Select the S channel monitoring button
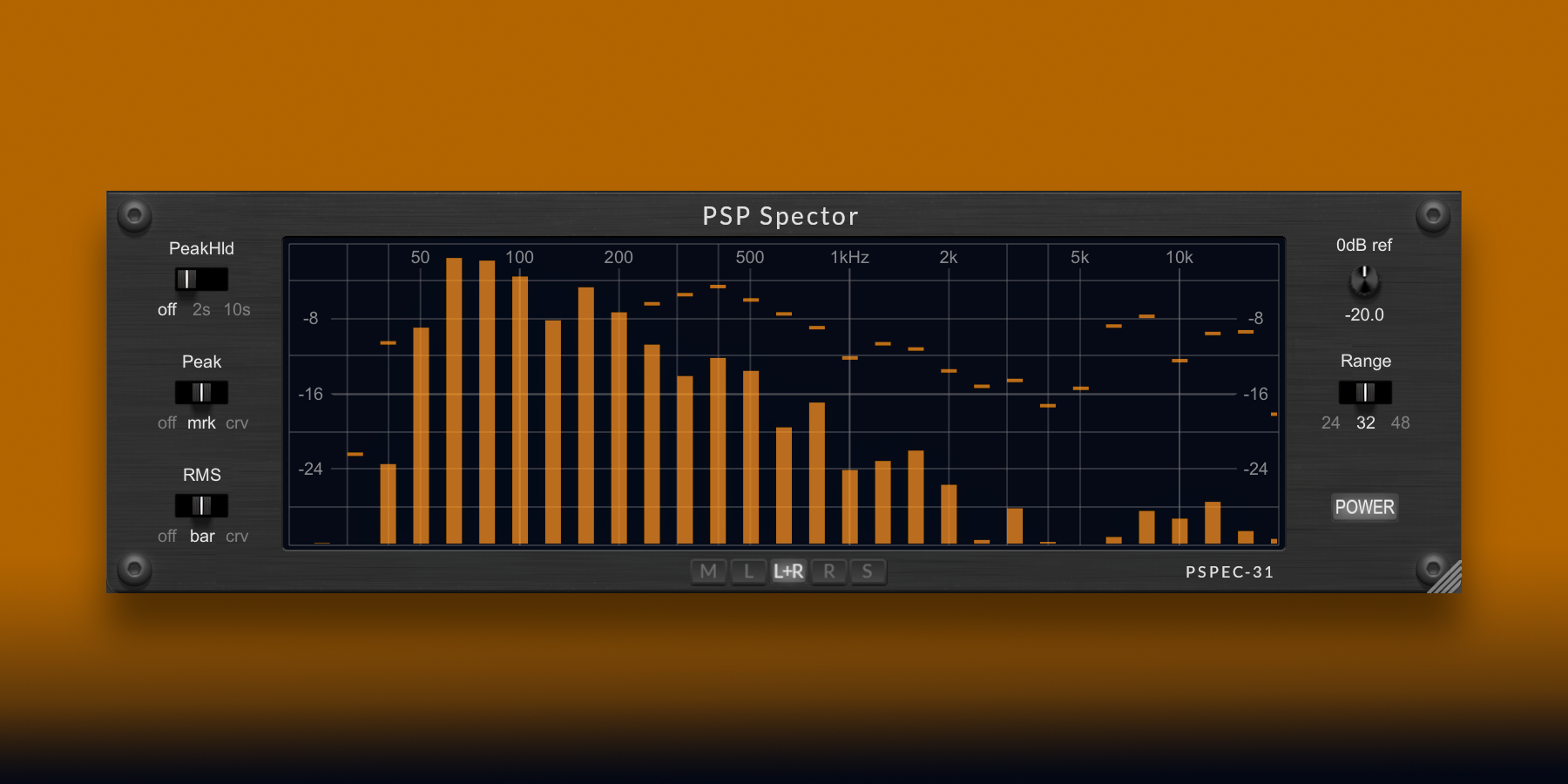The image size is (1568, 784). coord(868,571)
